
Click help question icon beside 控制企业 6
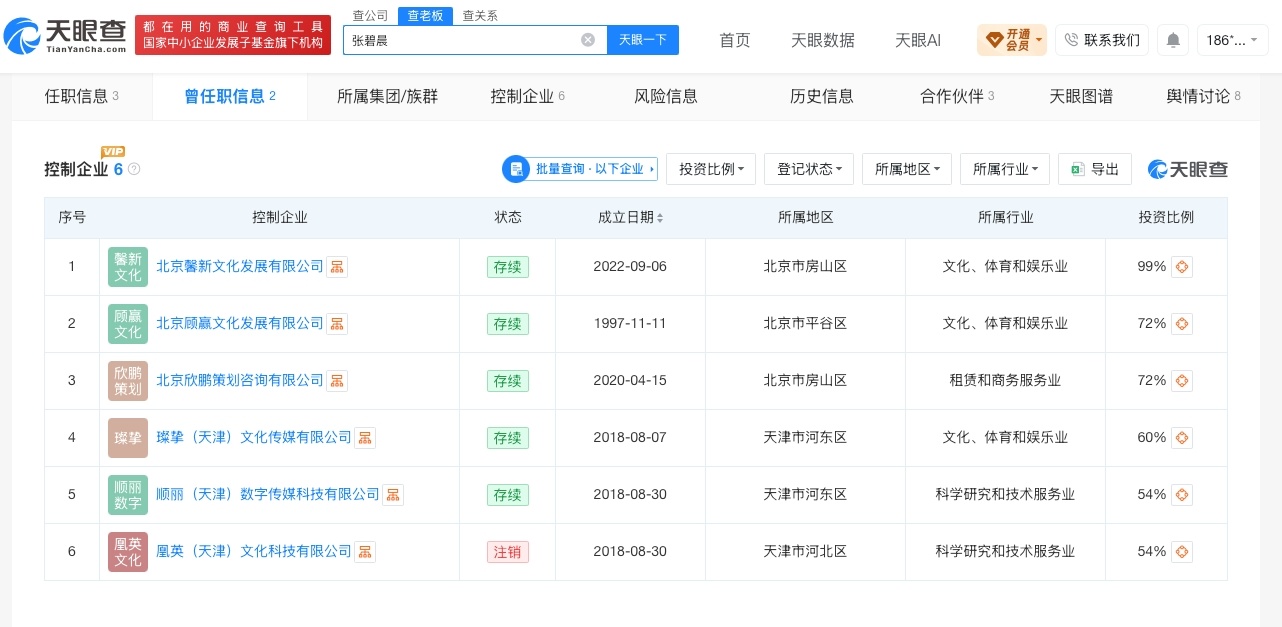tap(134, 169)
